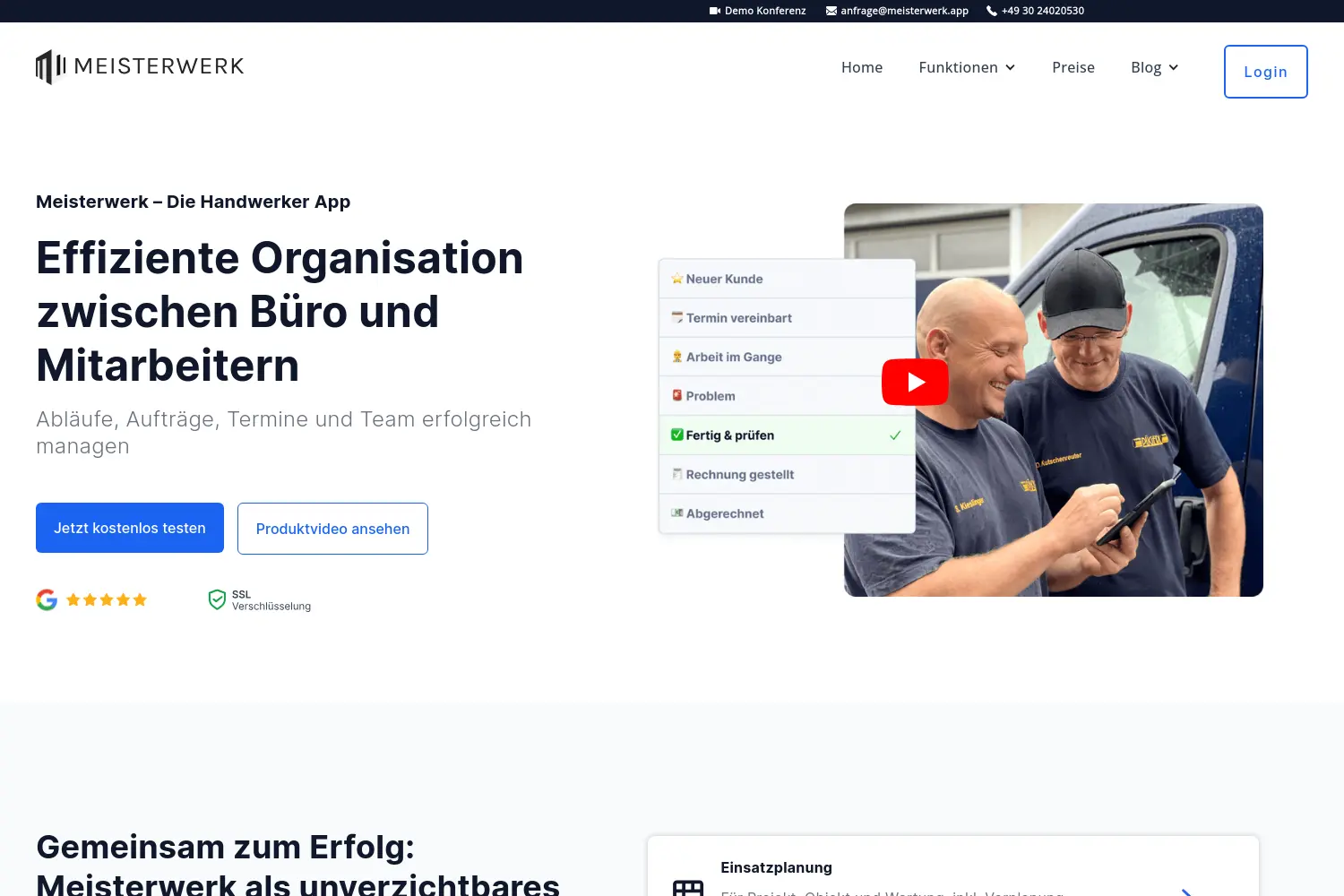This screenshot has width=1344, height=896.
Task: Click the red Problem icon
Action: tap(677, 395)
